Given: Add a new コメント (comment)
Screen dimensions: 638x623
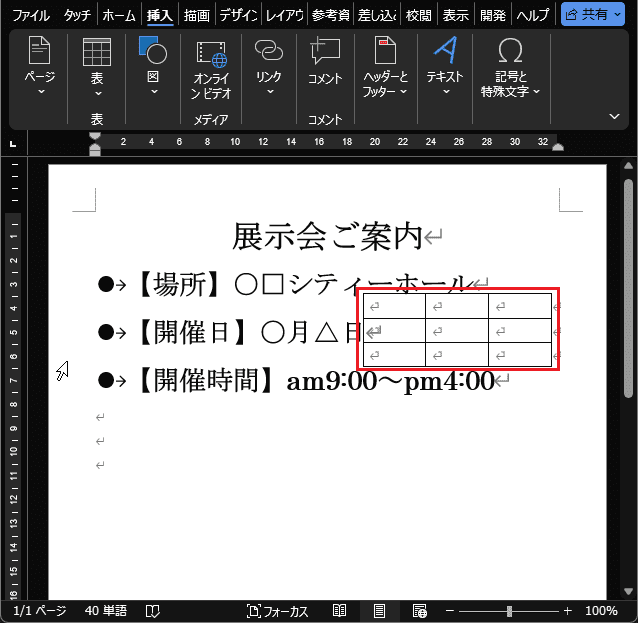Looking at the screenshot, I should tap(325, 62).
